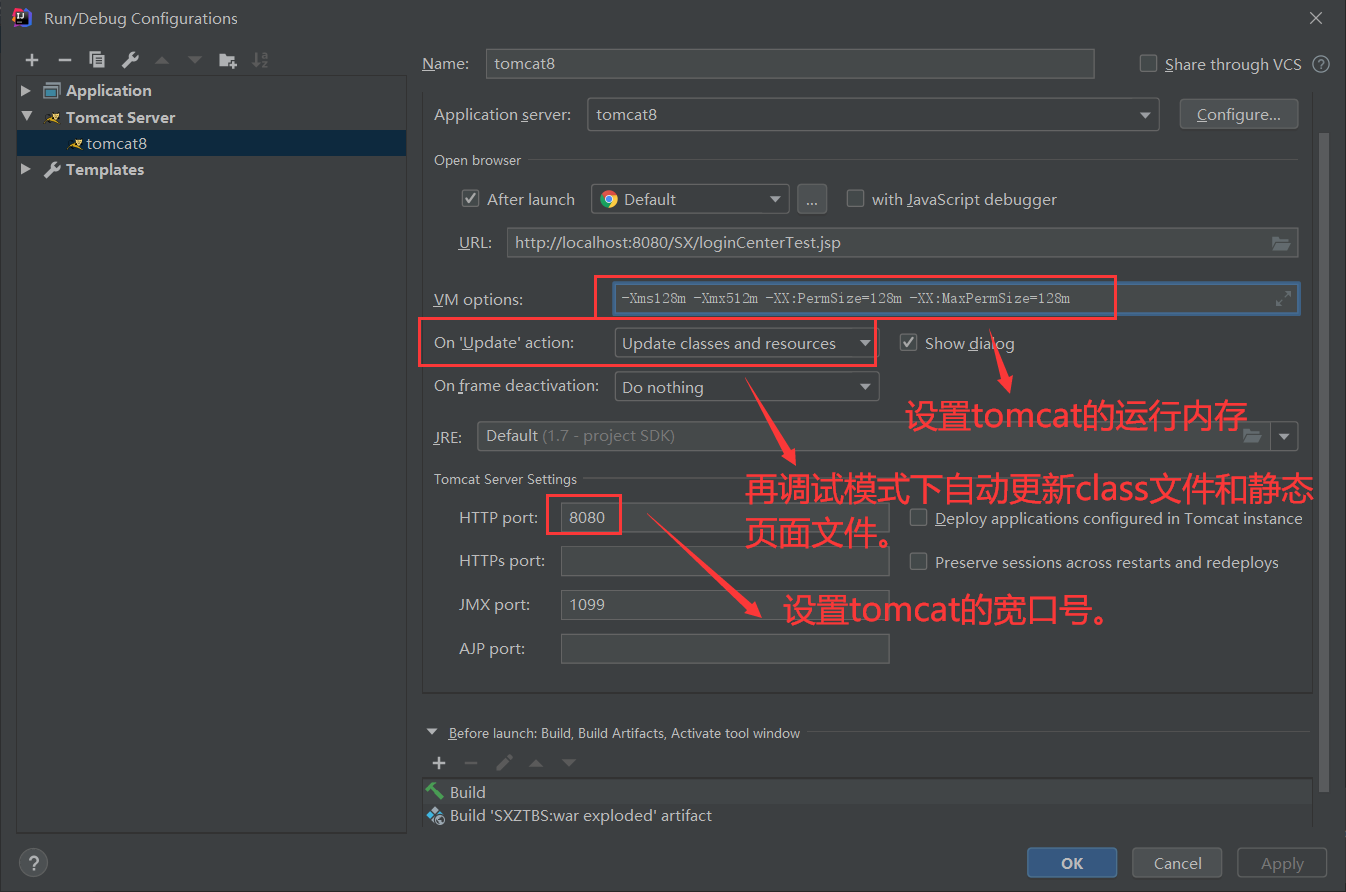This screenshot has width=1346, height=892.
Task: Click the Tomcat Server category icon
Action: click(53, 117)
